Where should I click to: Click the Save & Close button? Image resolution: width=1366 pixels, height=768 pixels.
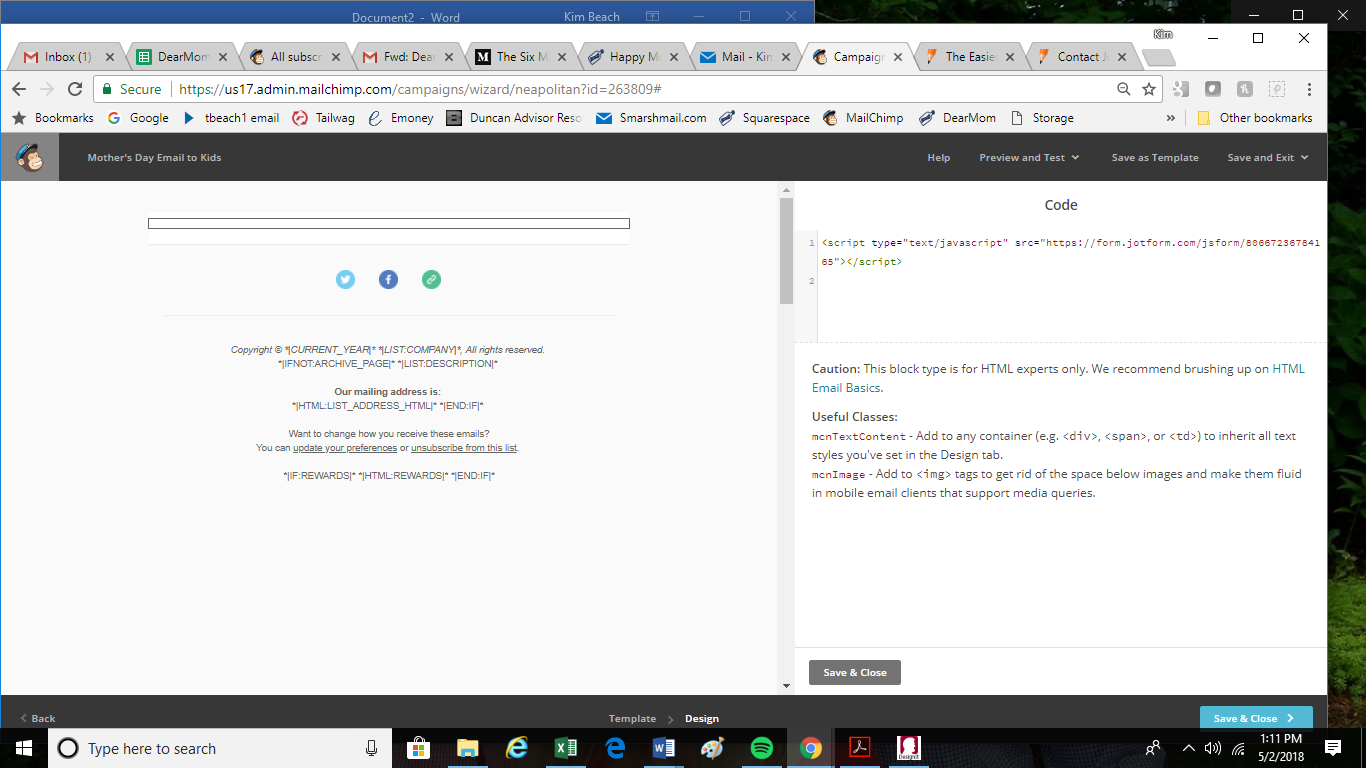[x=854, y=672]
